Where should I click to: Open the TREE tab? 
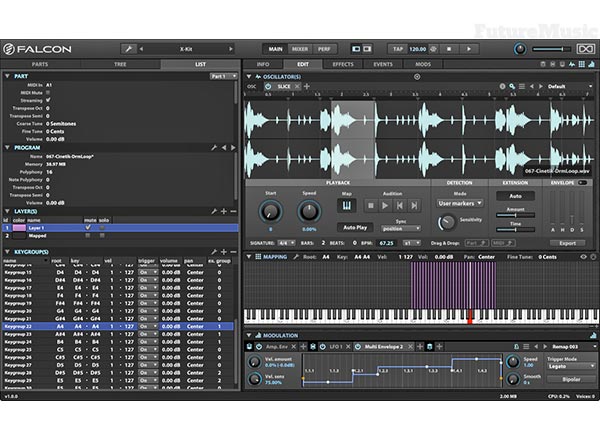point(120,64)
